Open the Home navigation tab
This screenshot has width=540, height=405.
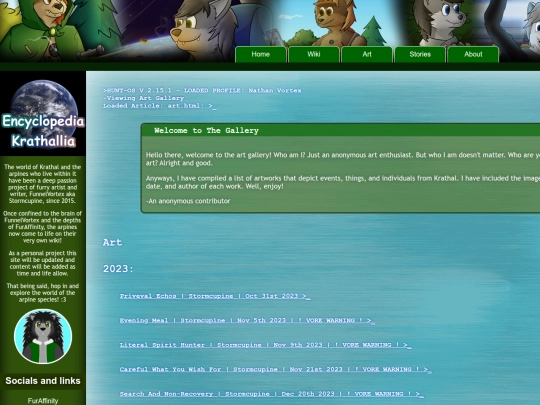[261, 54]
